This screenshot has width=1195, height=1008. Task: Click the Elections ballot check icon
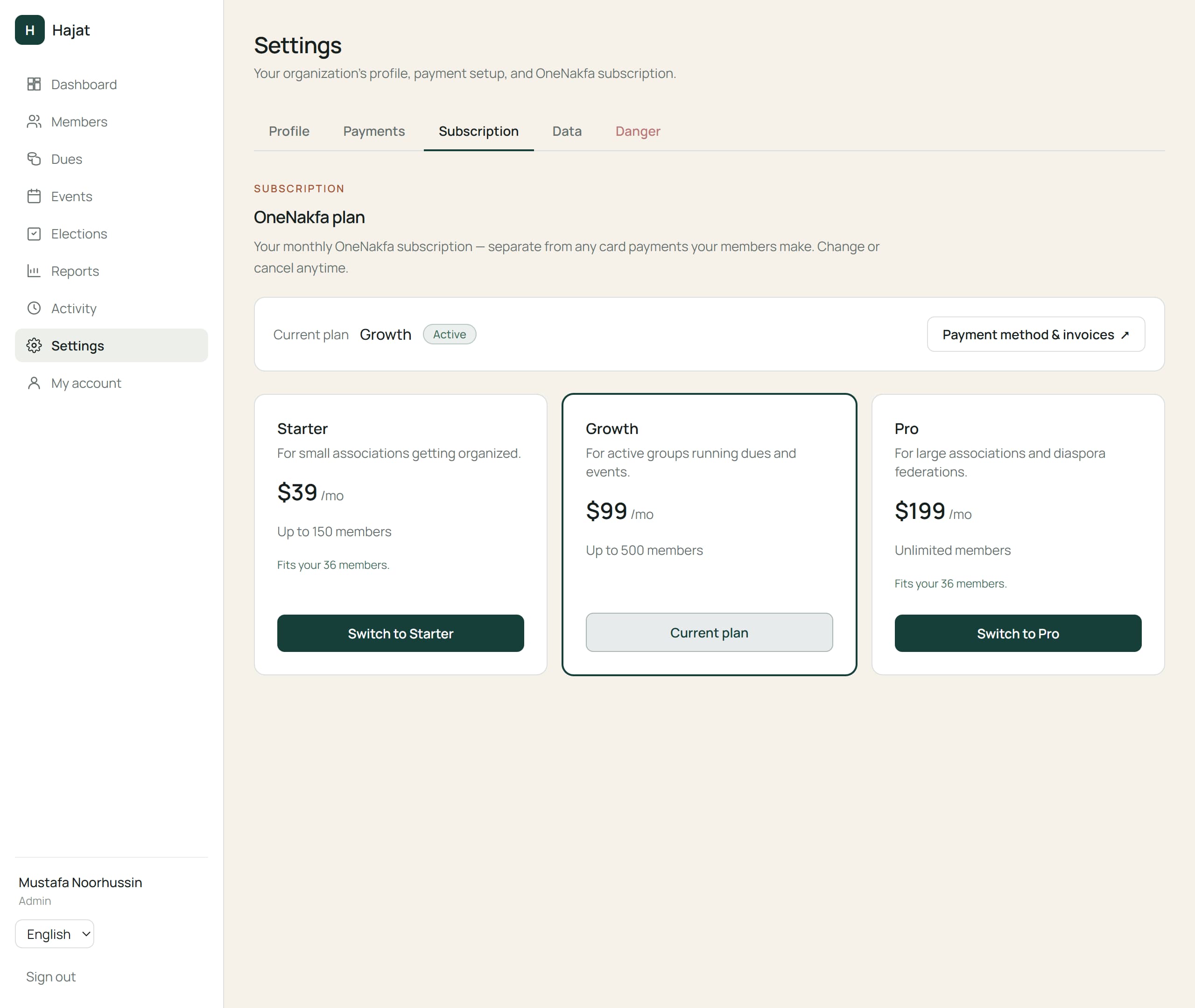tap(34, 234)
